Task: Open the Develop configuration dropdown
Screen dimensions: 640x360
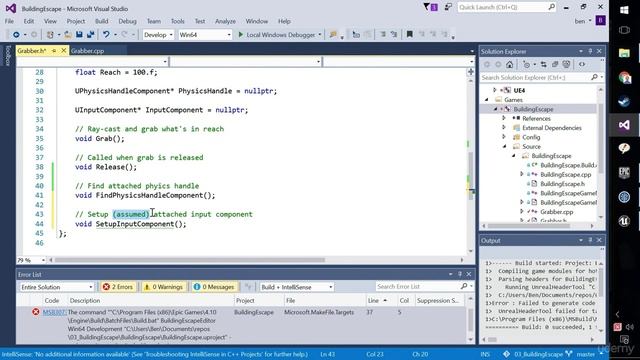Action: point(158,35)
